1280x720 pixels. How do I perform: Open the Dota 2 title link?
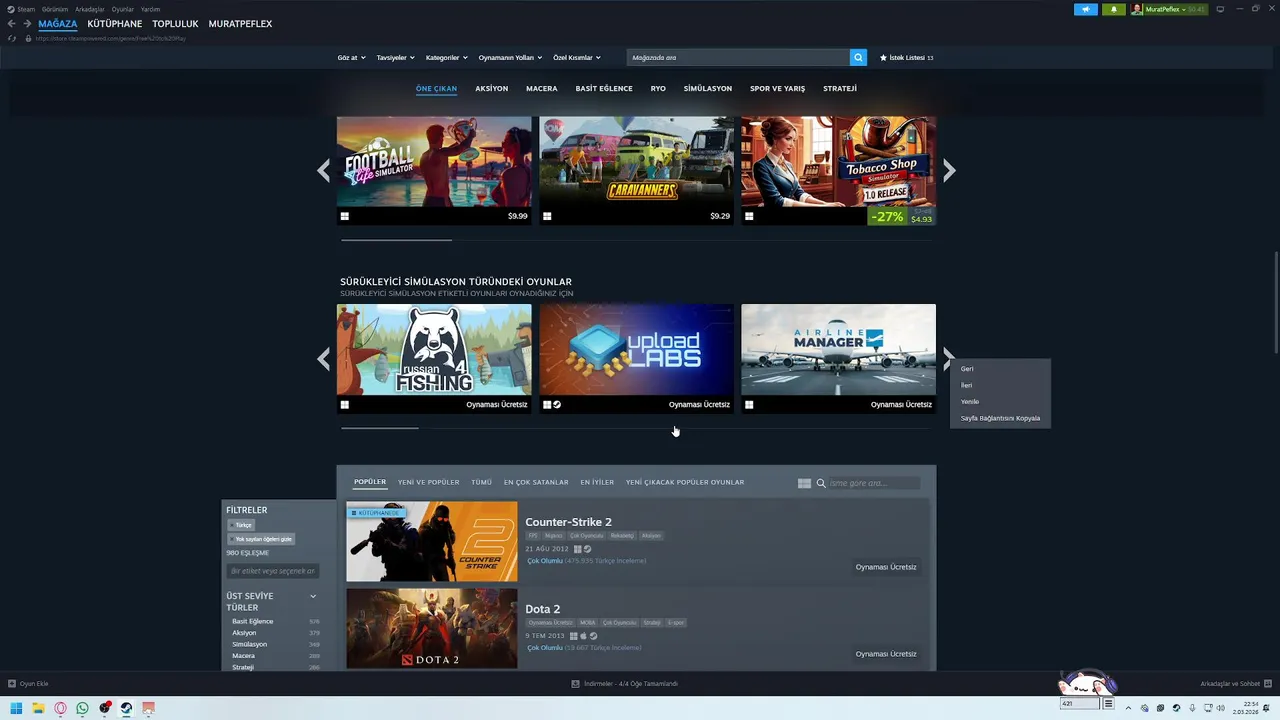tap(543, 609)
